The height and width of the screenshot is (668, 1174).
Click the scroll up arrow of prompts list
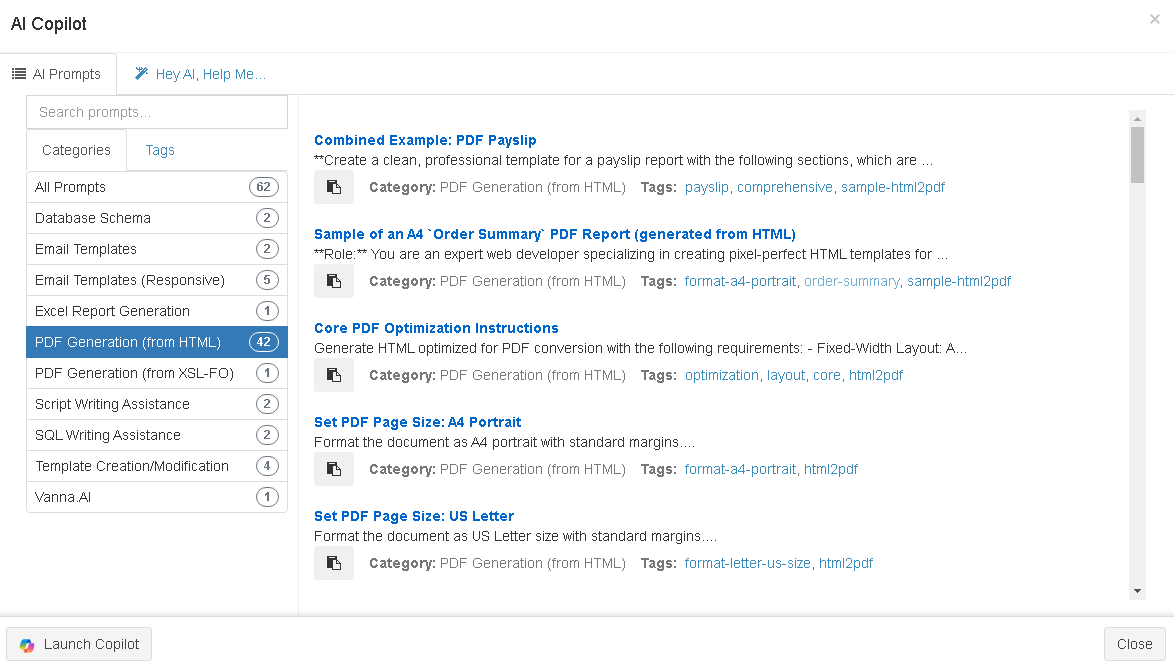click(x=1137, y=118)
